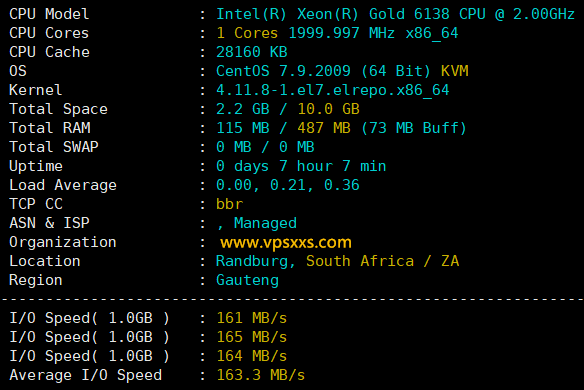This screenshot has height=390, width=584.
Task: Click the 'KVM' virtualization text
Action: click(455, 71)
